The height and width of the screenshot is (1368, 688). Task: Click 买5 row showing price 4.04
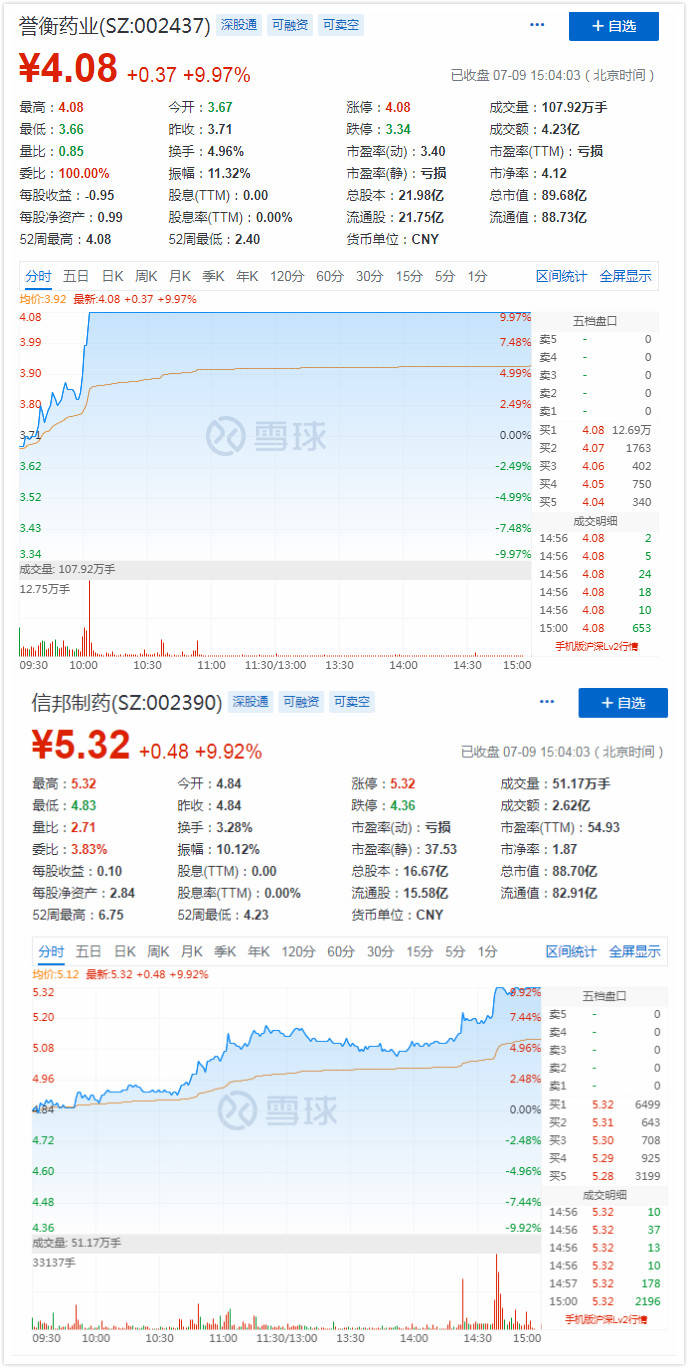coord(595,502)
